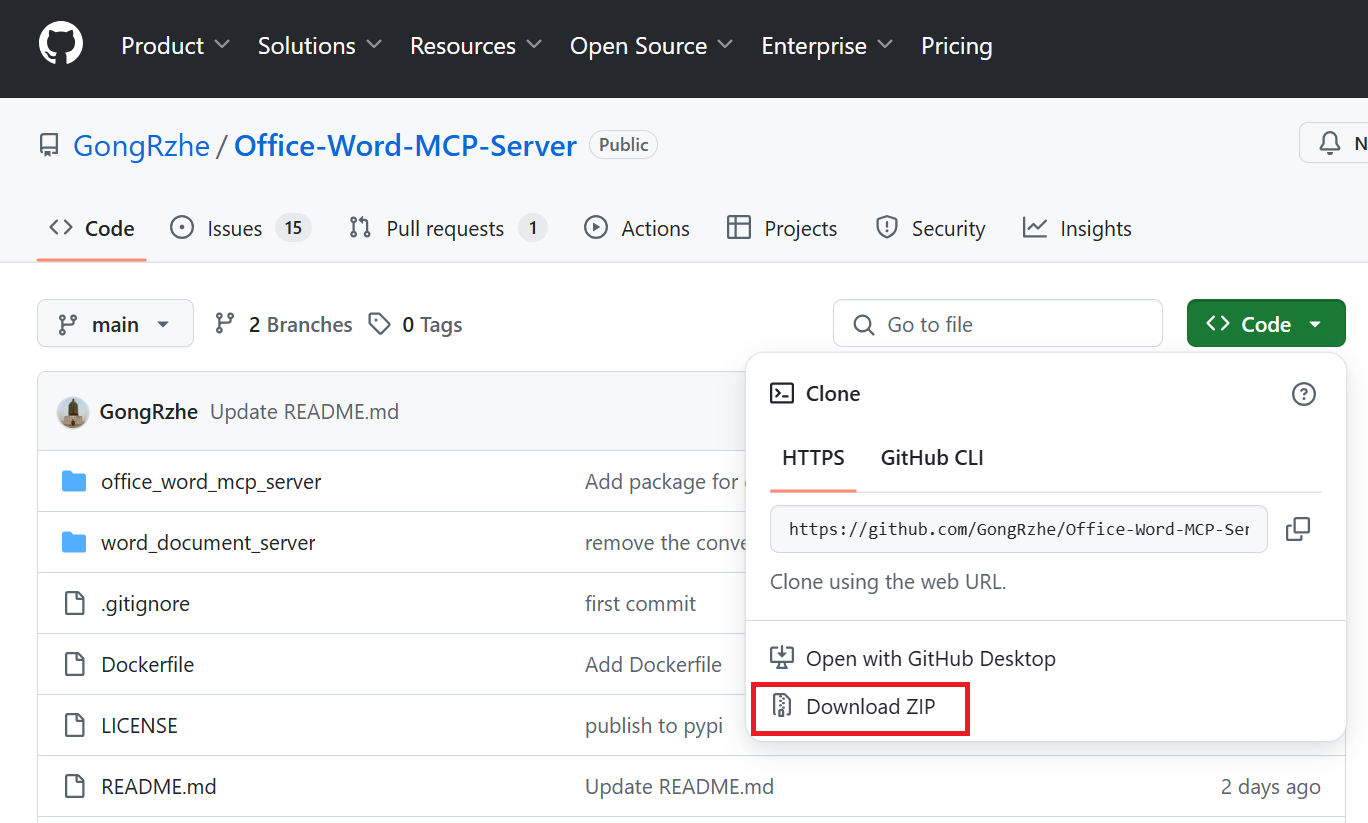Click the Office-Word-MCP-Server repository name link
The width and height of the screenshot is (1368, 823).
405,146
